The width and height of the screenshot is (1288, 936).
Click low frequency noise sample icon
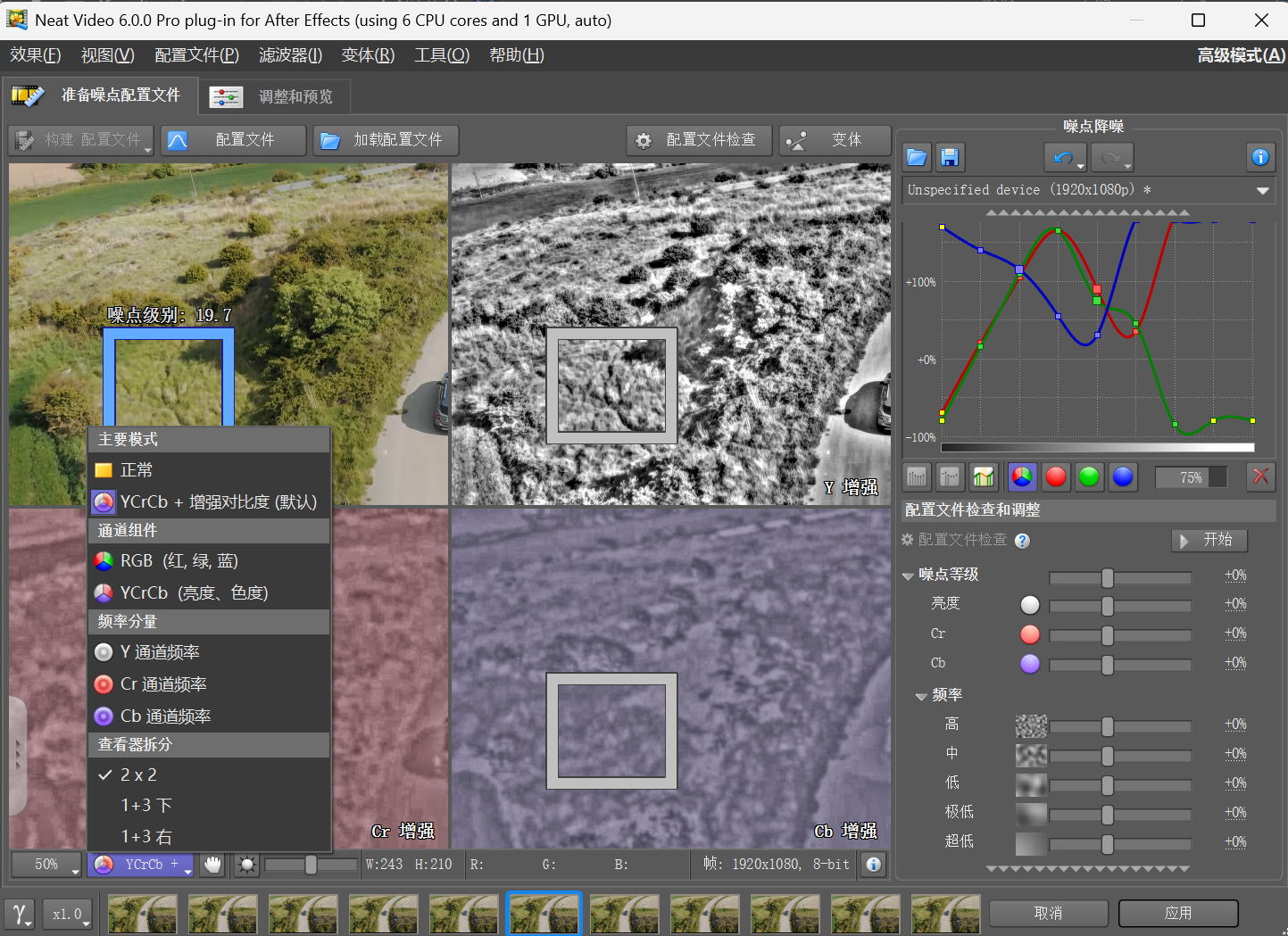[1031, 784]
